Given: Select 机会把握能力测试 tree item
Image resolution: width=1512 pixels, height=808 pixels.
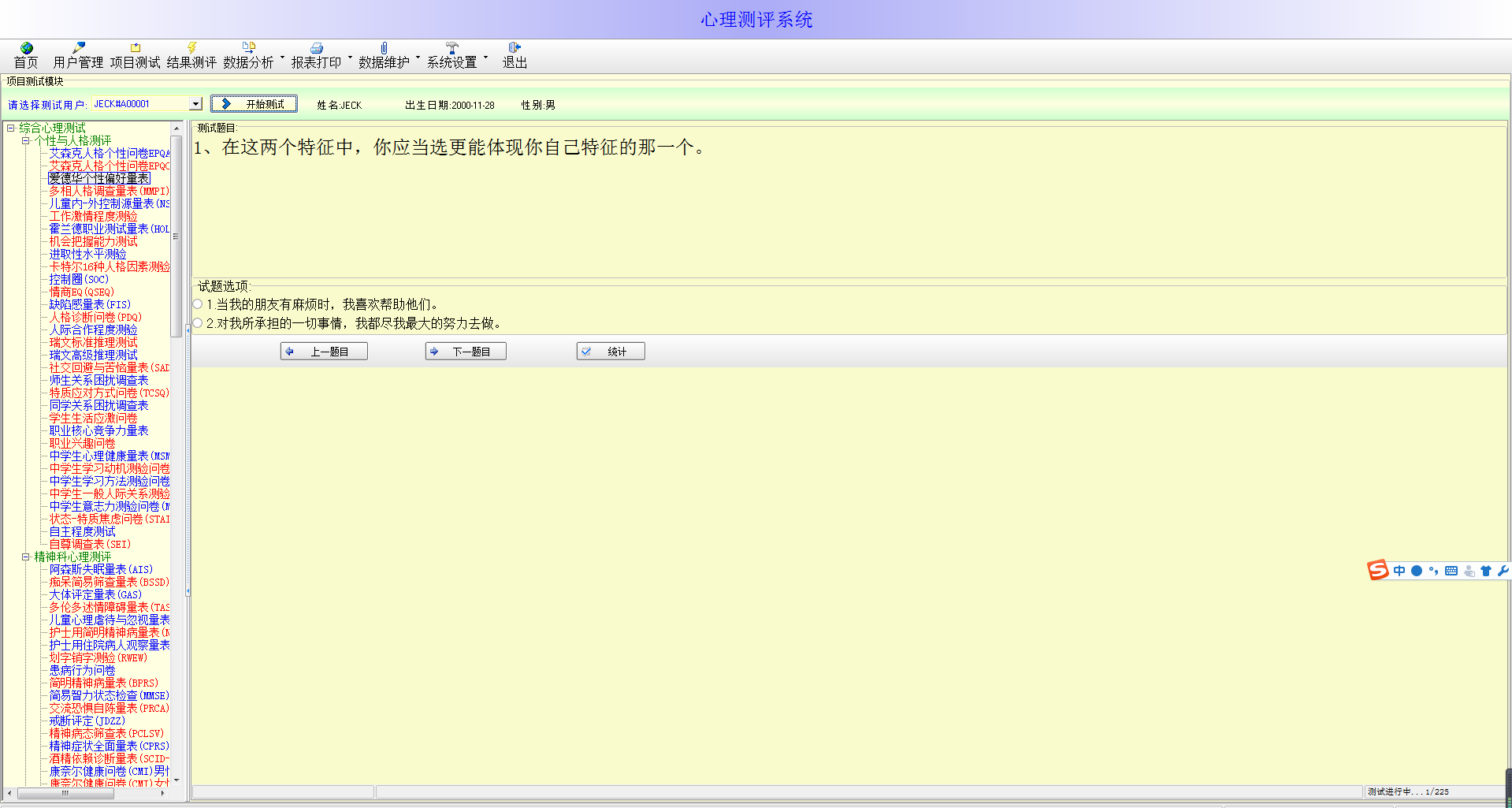Looking at the screenshot, I should 93,241.
